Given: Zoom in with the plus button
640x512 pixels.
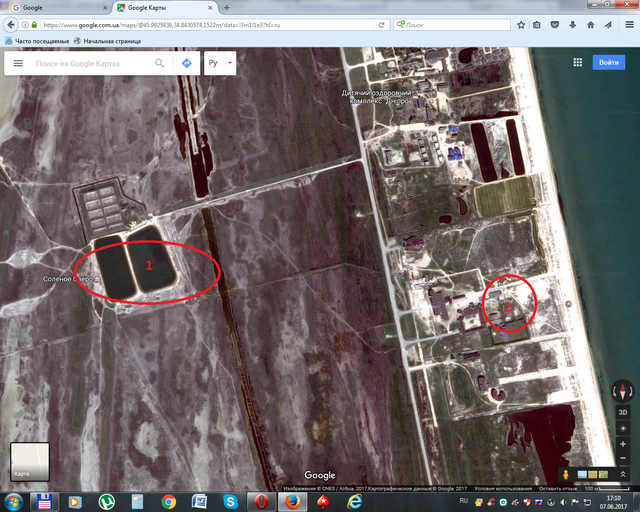Looking at the screenshot, I should point(622,443).
